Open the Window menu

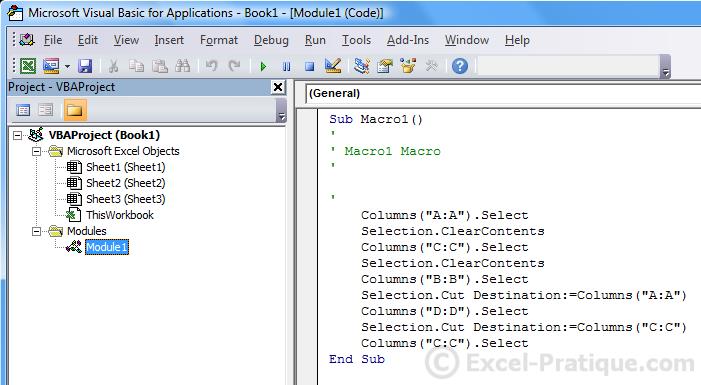[467, 40]
